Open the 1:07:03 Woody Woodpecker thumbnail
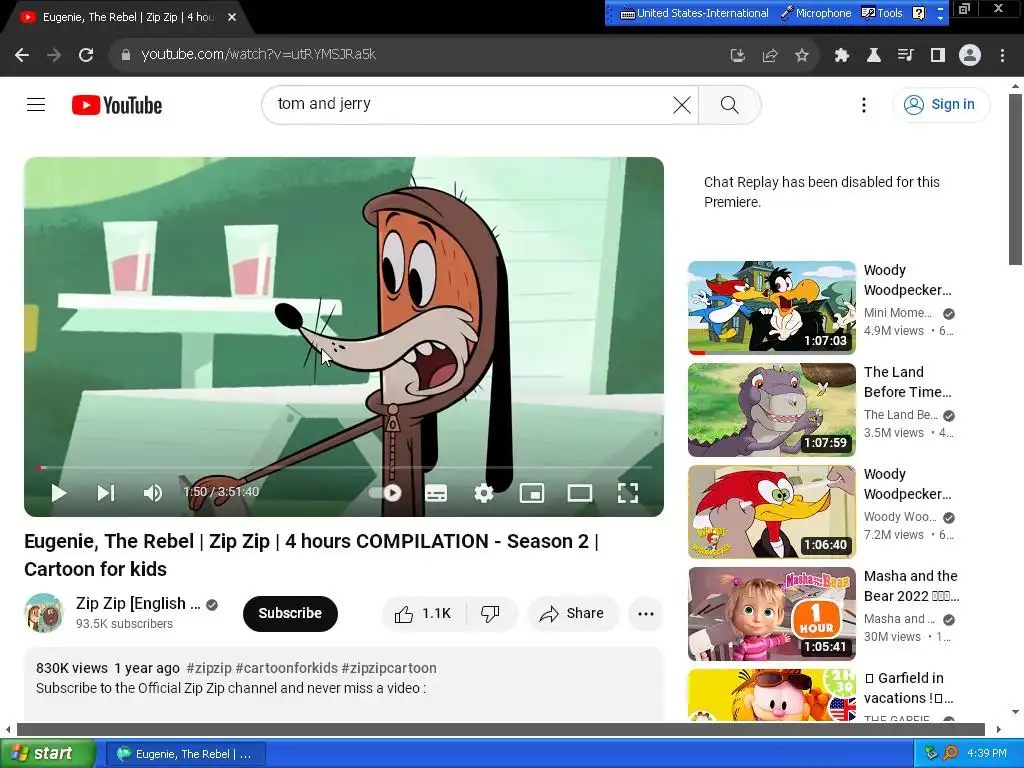This screenshot has width=1024, height=768. coord(772,308)
